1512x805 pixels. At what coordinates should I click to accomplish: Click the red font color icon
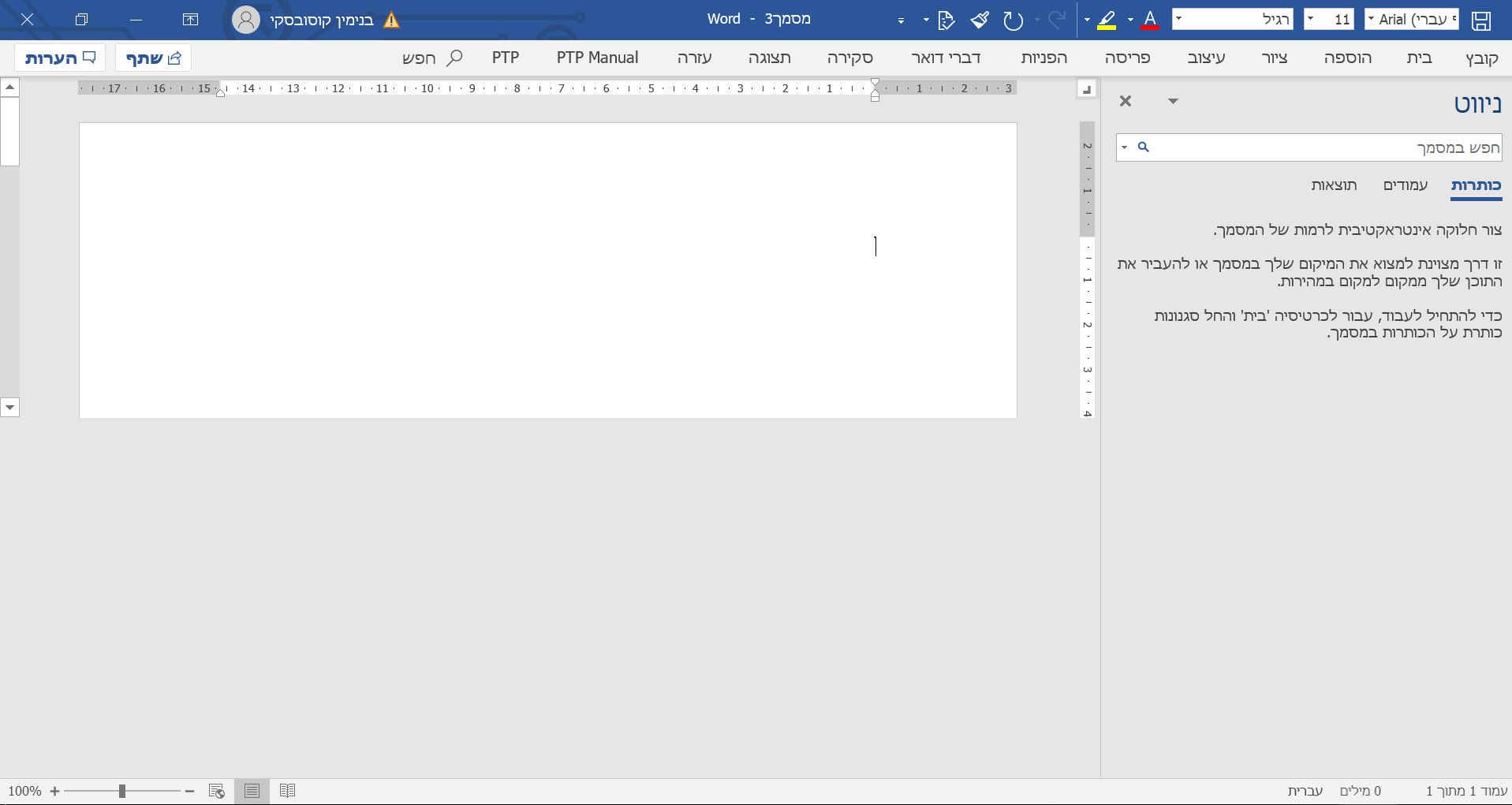1150,20
